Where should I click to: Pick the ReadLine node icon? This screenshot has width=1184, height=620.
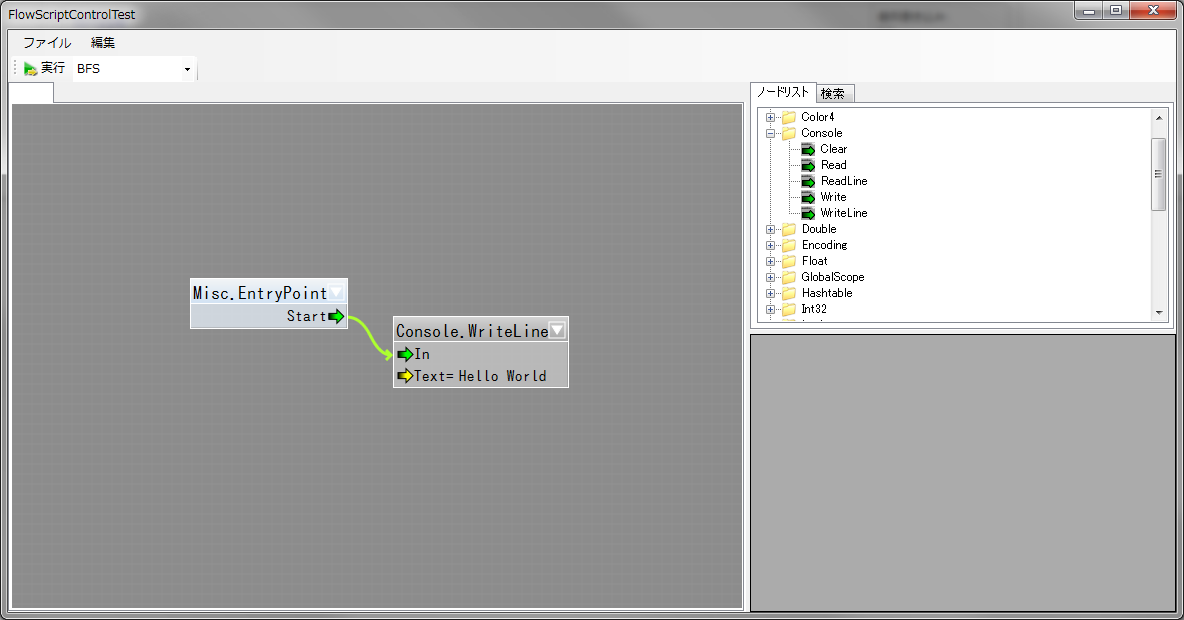click(x=808, y=181)
